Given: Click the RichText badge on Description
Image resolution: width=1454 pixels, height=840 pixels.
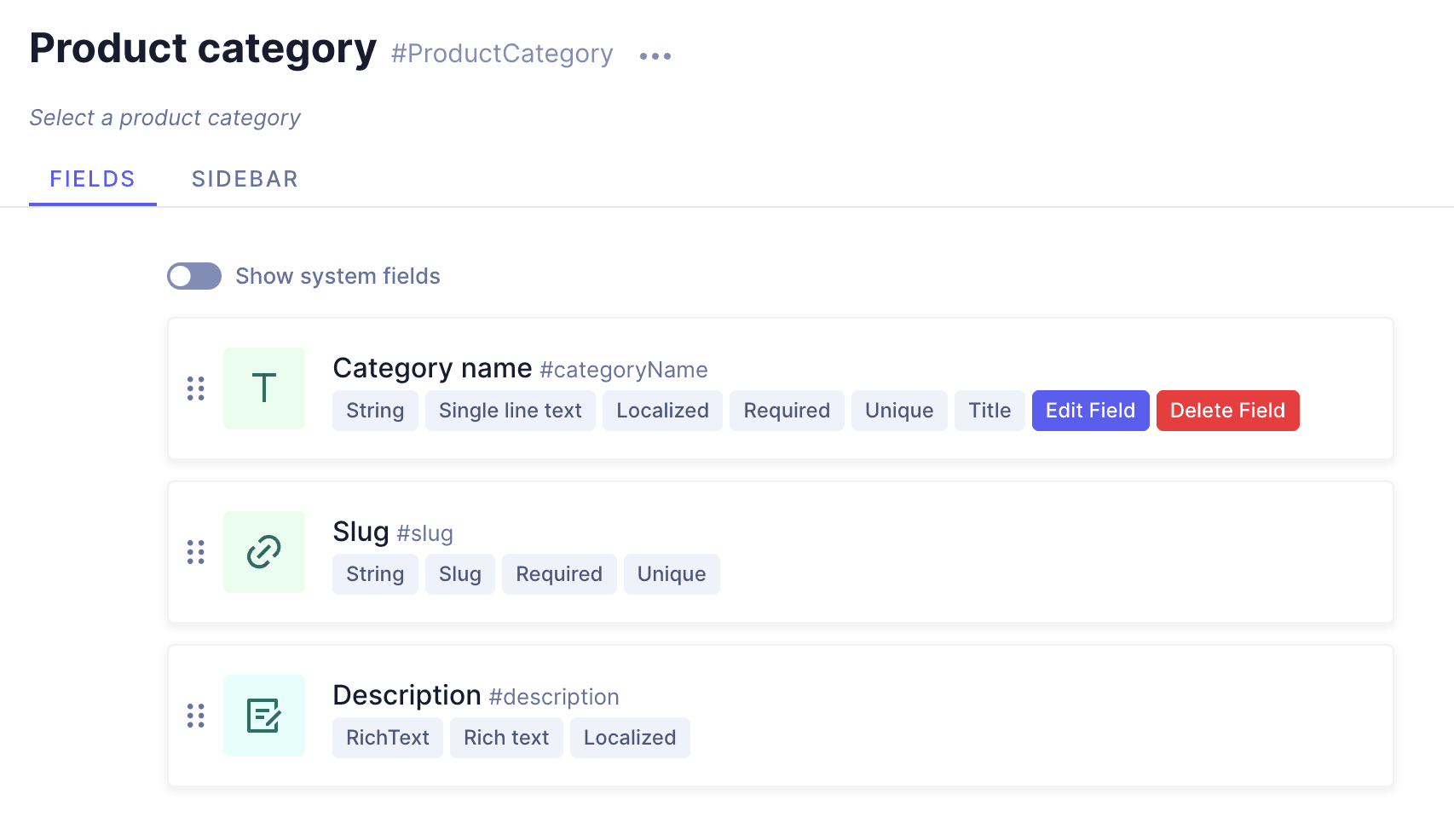Looking at the screenshot, I should pyautogui.click(x=387, y=737).
